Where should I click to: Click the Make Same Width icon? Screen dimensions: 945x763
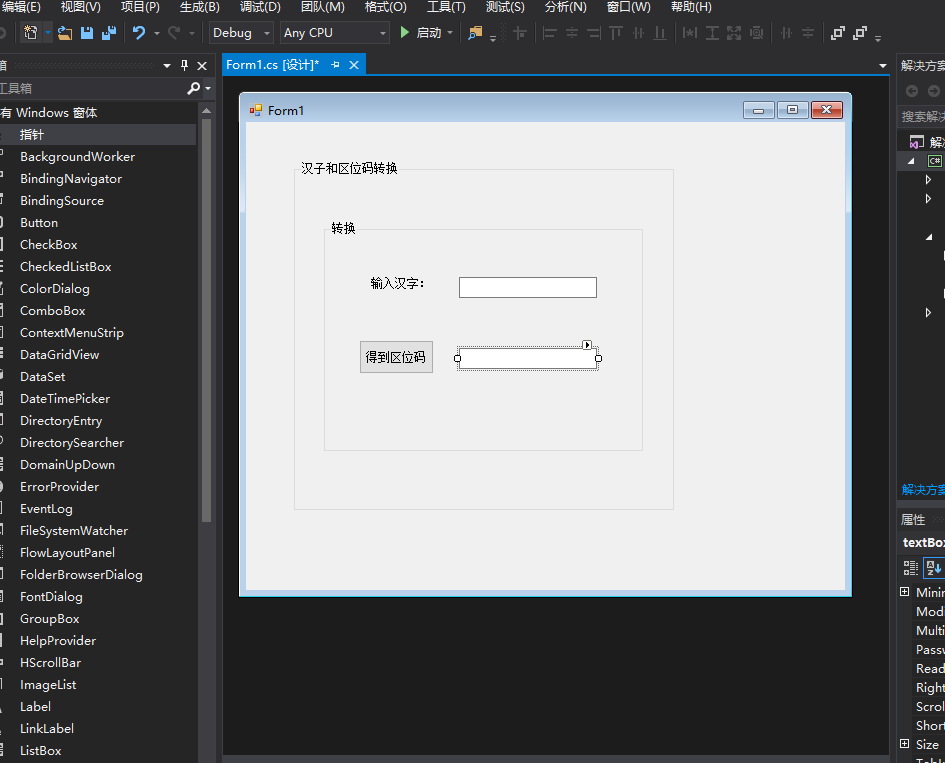(x=689, y=33)
